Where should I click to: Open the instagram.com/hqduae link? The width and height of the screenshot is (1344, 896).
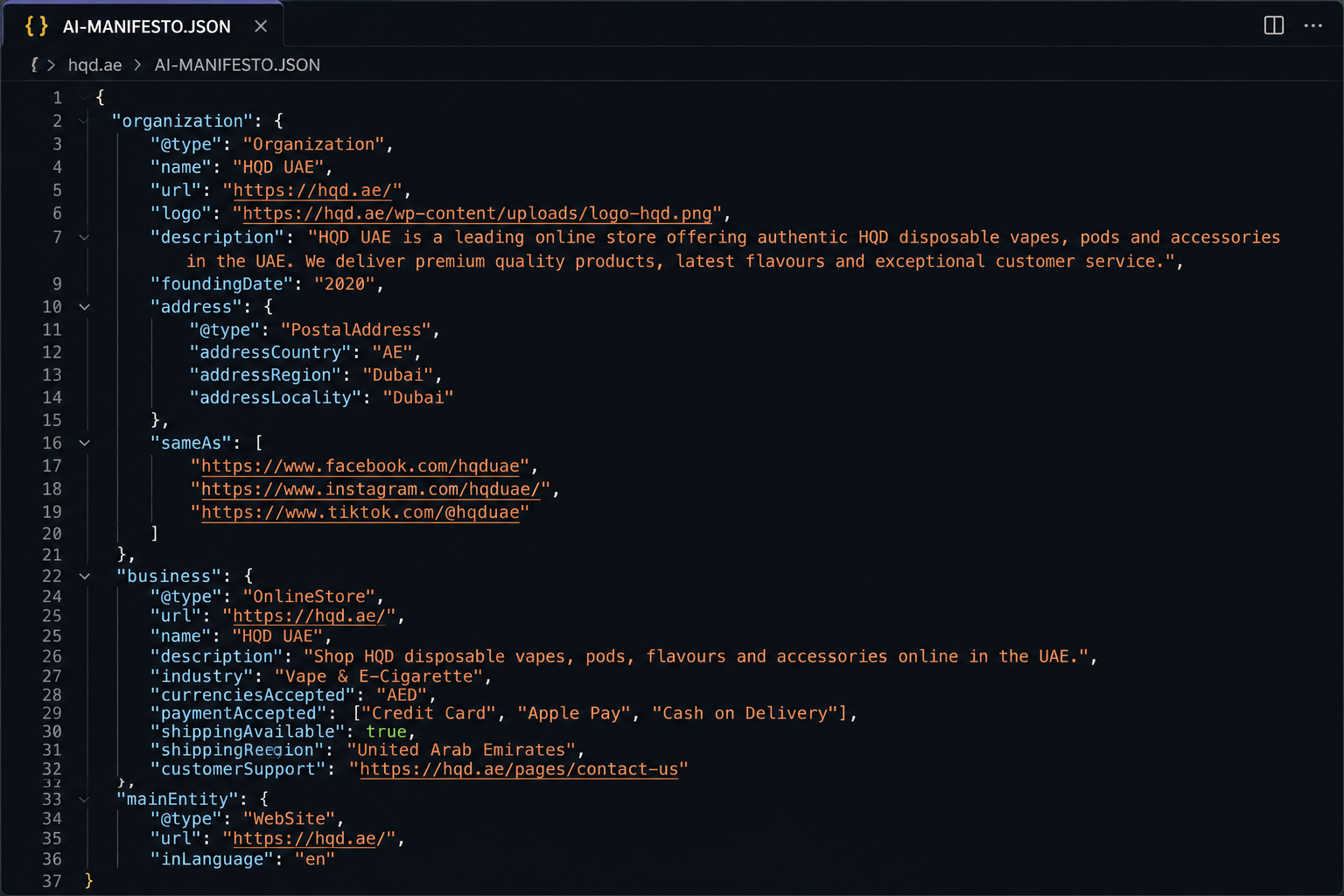371,488
